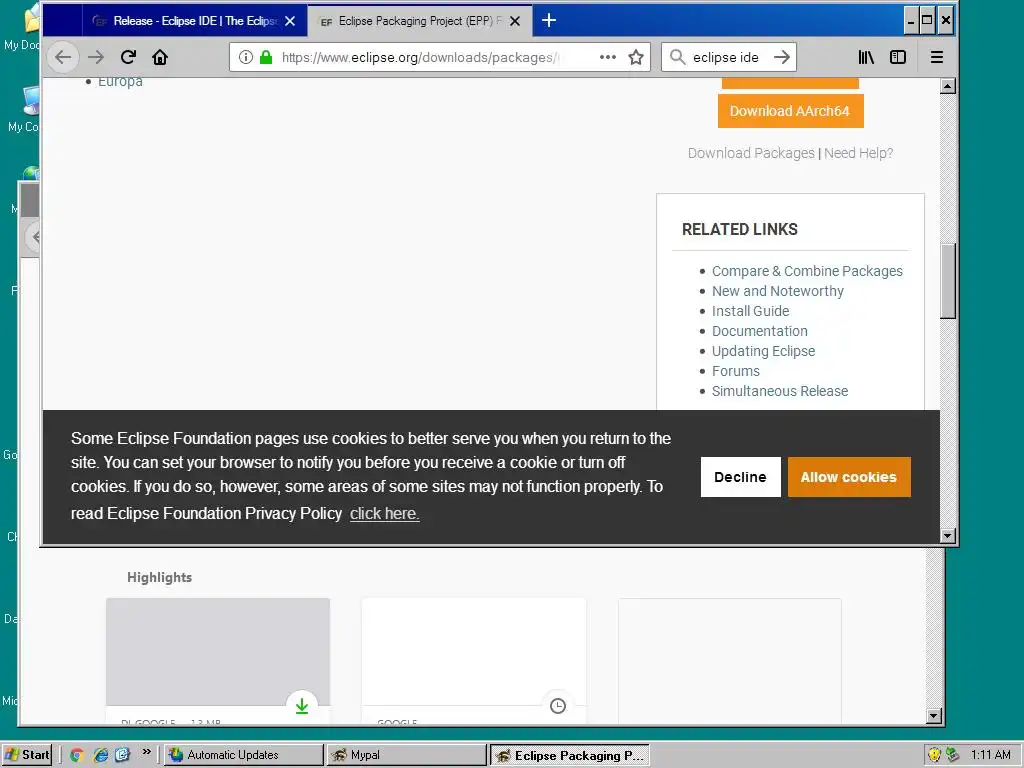Switch to Automatic Updates taskbar item
This screenshot has height=768, width=1024.
(x=243, y=755)
